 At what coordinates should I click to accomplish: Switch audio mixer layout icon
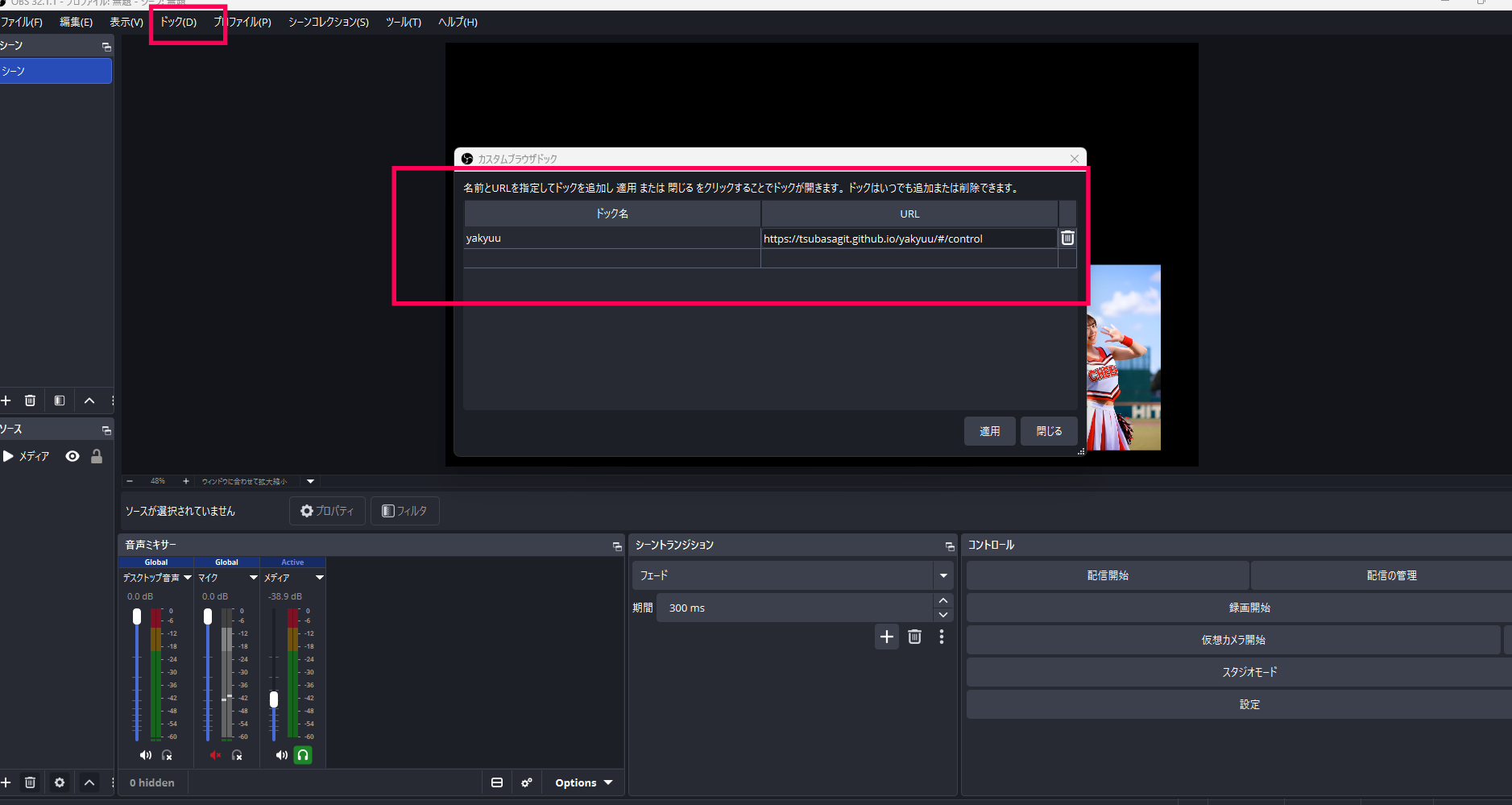(x=497, y=782)
